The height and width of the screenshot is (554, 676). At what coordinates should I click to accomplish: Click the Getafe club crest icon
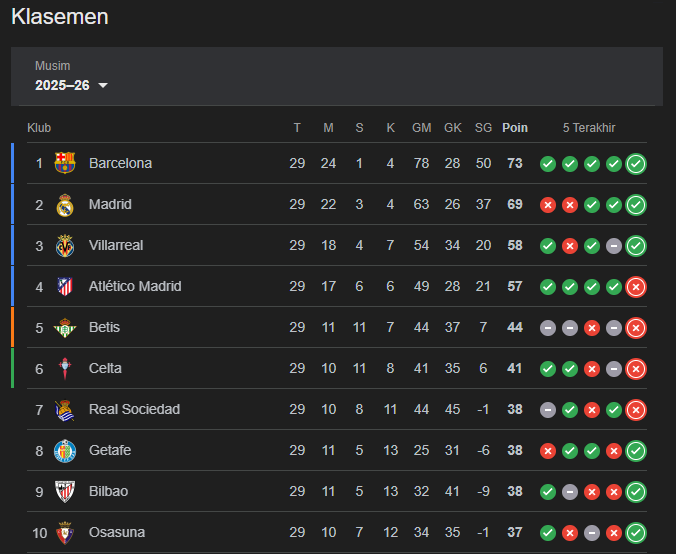(x=65, y=450)
